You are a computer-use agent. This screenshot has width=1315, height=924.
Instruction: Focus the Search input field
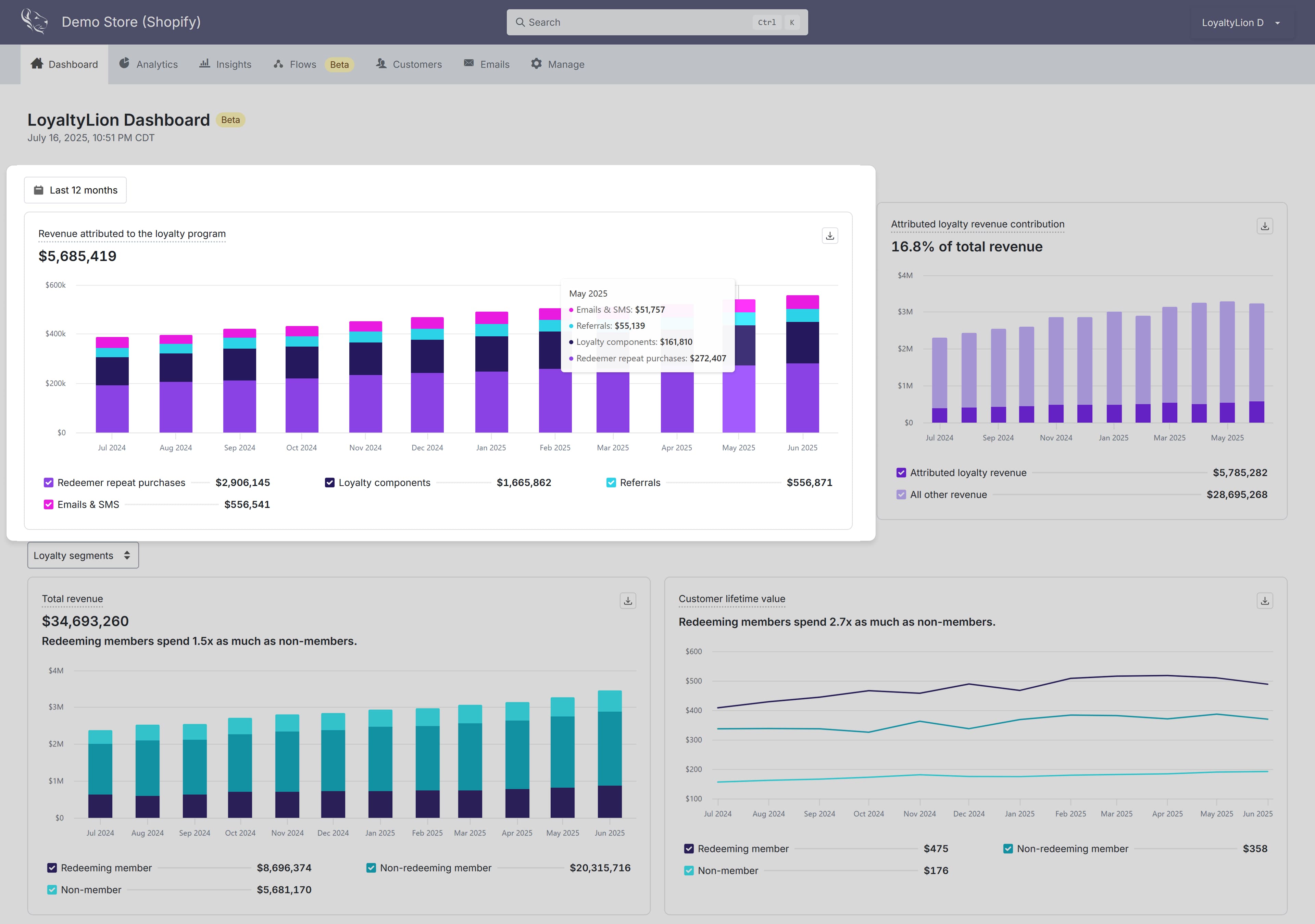pos(657,22)
